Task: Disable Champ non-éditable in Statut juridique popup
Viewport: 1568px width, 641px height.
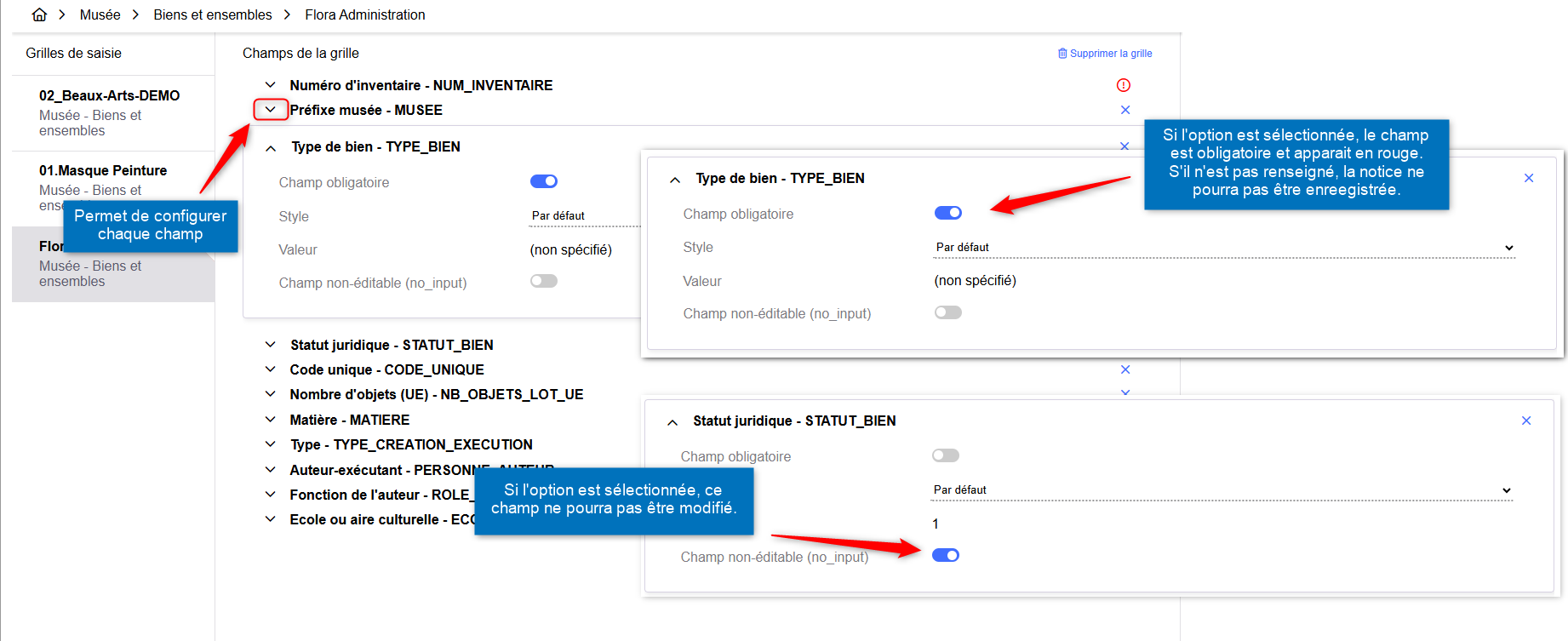Action: (x=946, y=555)
